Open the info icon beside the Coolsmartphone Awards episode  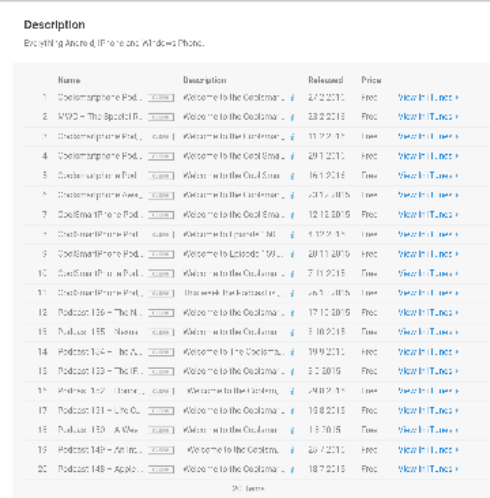click(292, 195)
